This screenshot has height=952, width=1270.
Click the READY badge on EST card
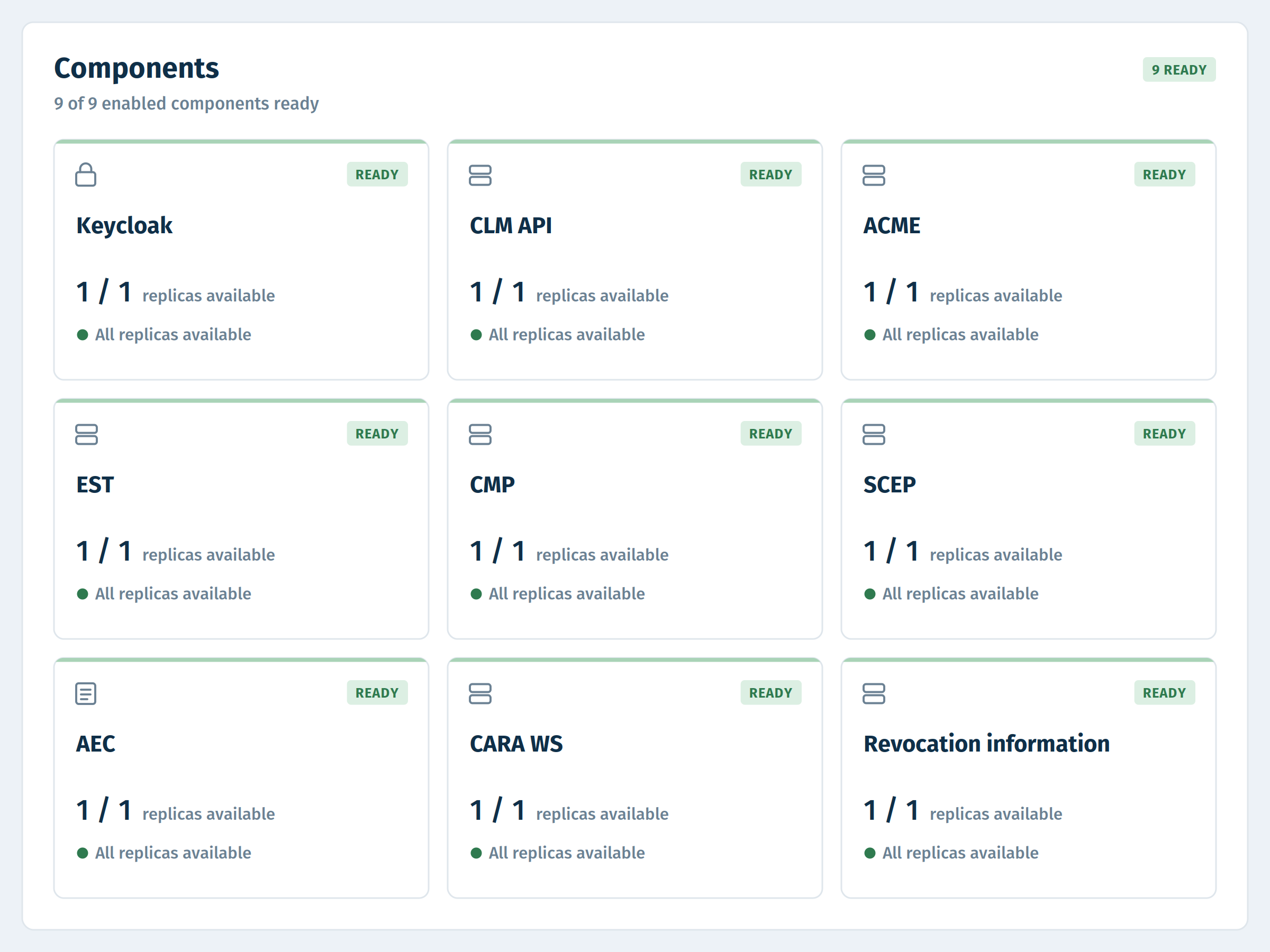pyautogui.click(x=377, y=434)
